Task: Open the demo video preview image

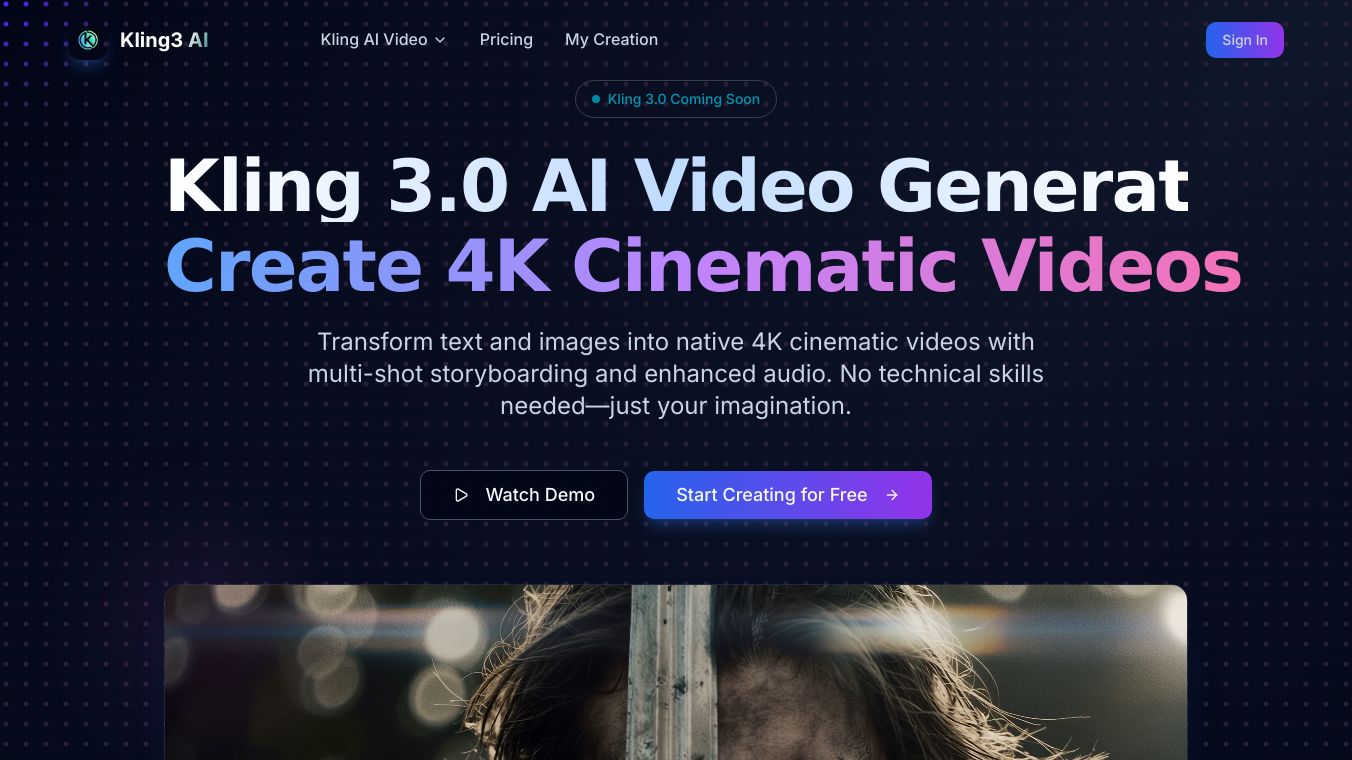Action: tap(676, 672)
